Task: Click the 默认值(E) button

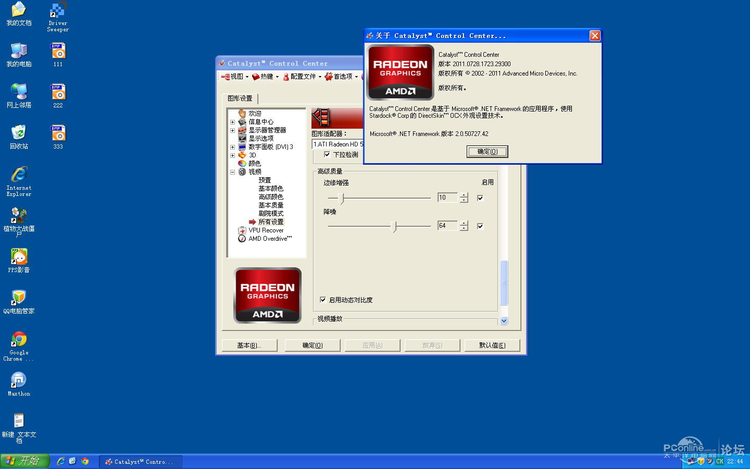Action: 492,345
